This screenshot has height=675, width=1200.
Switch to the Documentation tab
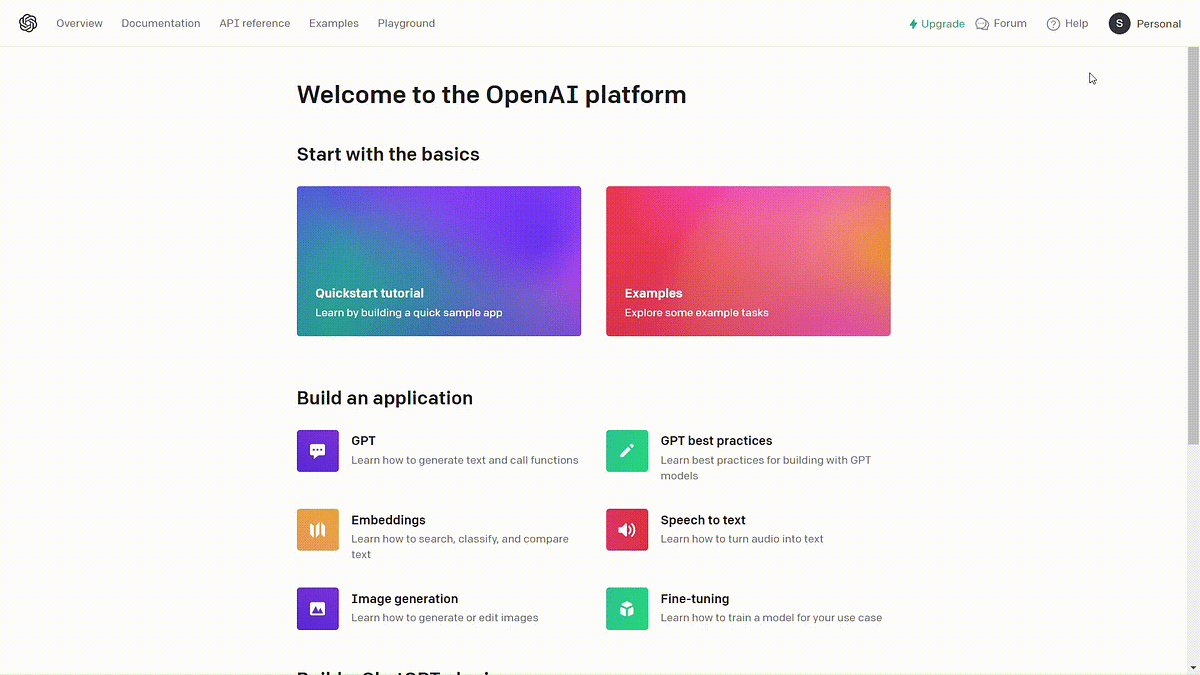(x=160, y=23)
